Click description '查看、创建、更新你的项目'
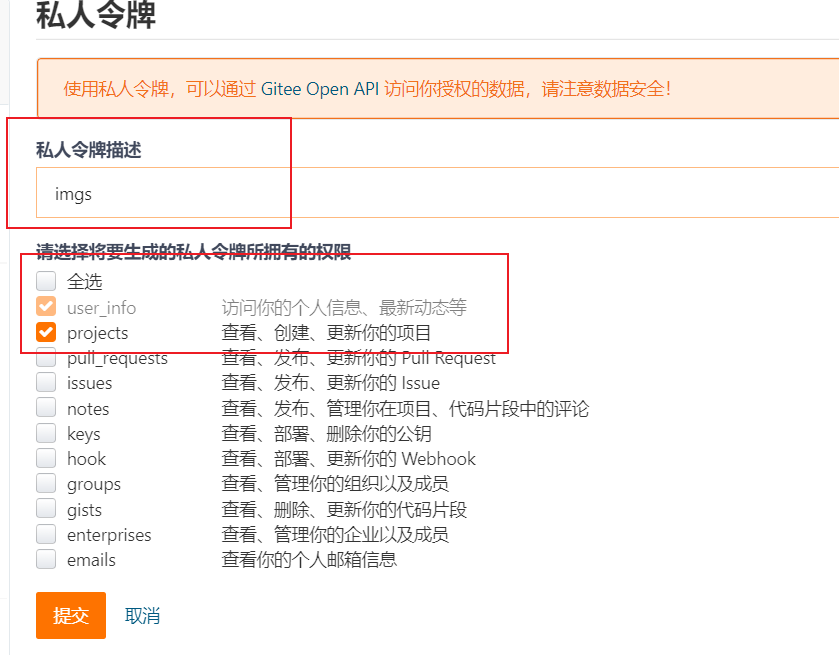 pyautogui.click(x=326, y=333)
